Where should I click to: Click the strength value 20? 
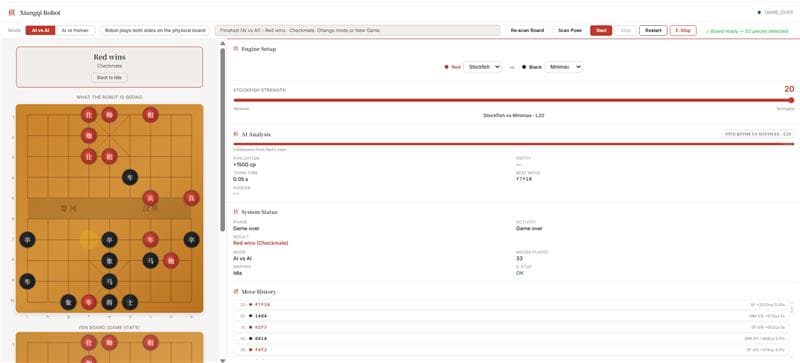pos(789,89)
